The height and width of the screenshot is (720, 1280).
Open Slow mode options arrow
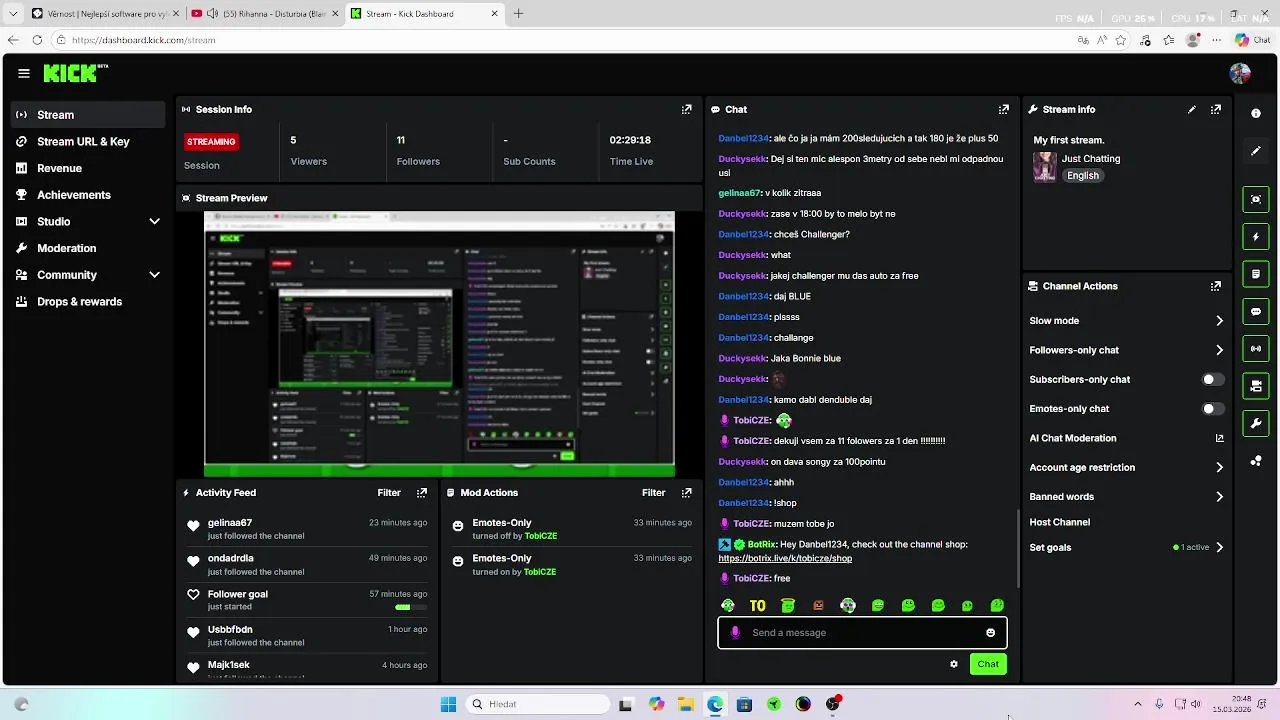coord(1219,321)
